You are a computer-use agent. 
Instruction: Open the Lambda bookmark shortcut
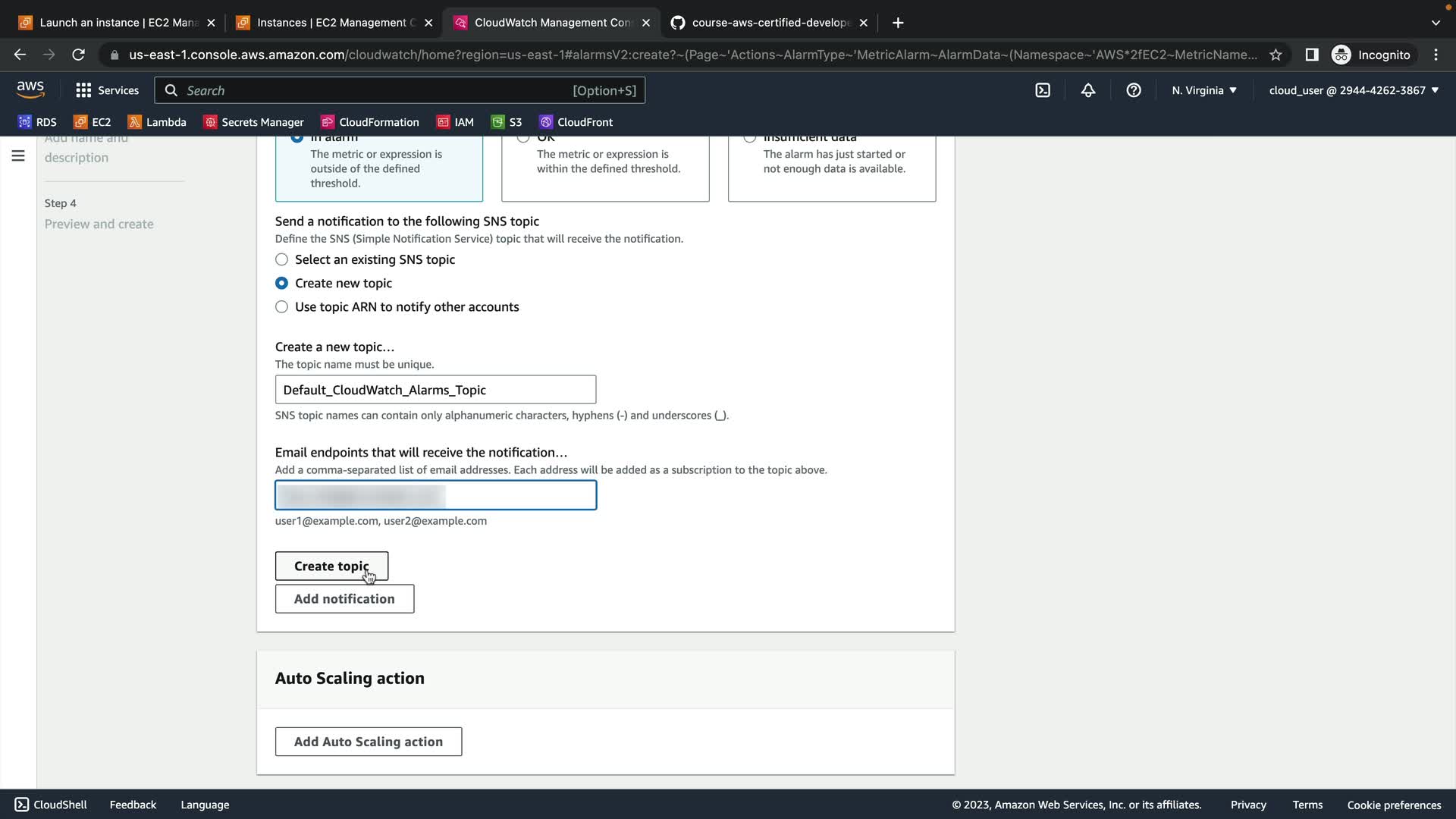click(157, 122)
